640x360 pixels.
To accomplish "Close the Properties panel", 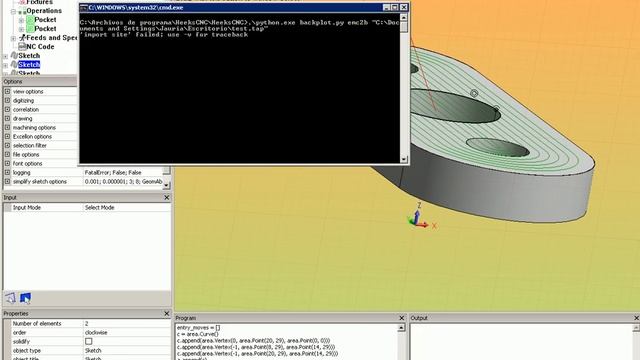I will click(167, 313).
